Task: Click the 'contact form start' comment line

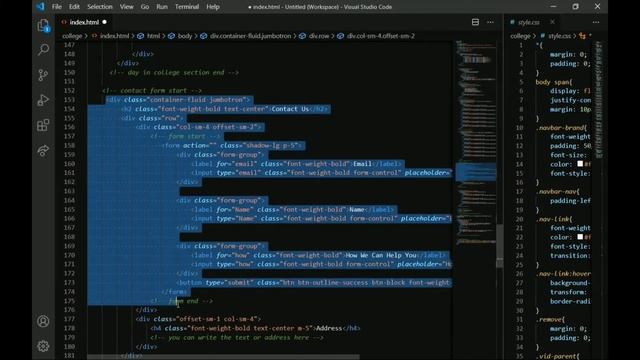Action: click(152, 91)
